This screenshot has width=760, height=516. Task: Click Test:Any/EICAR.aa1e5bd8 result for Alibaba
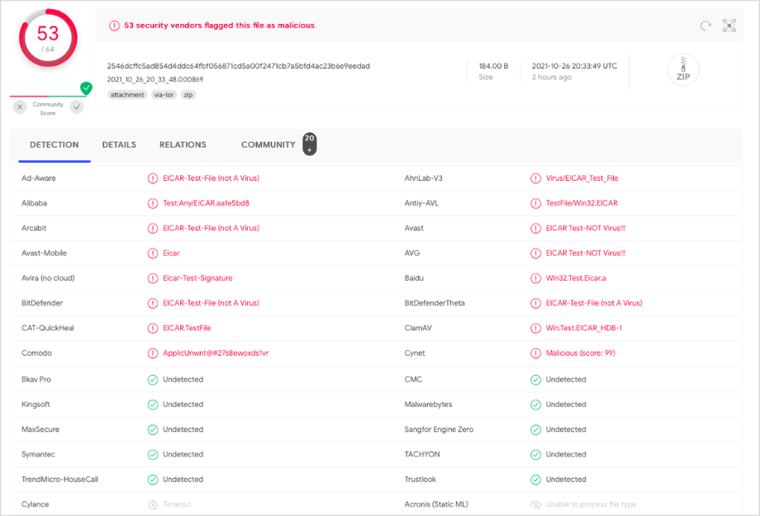(x=206, y=203)
